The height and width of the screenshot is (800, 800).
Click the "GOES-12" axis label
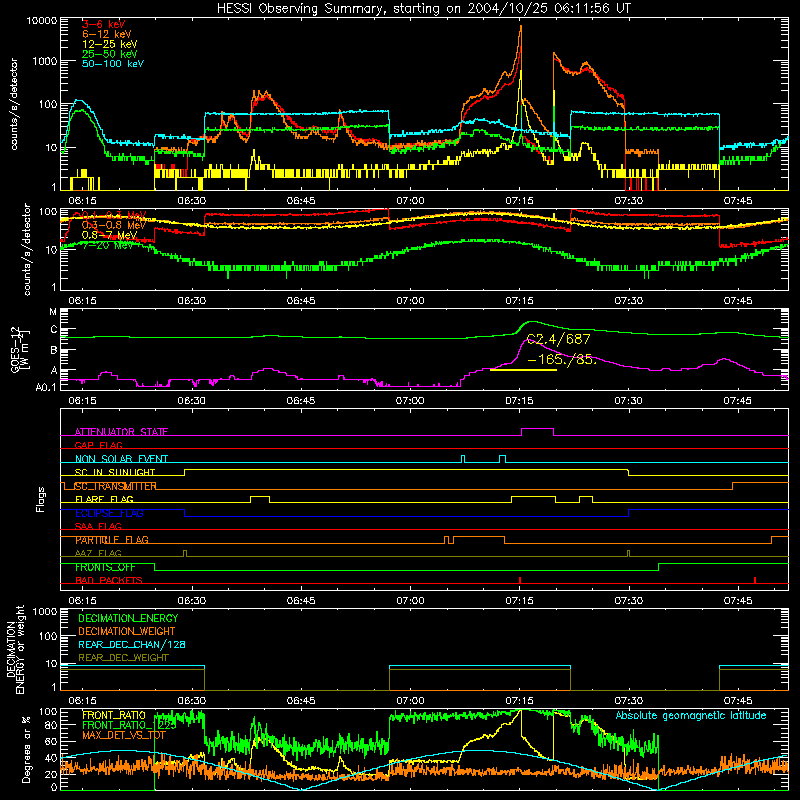[x=15, y=348]
